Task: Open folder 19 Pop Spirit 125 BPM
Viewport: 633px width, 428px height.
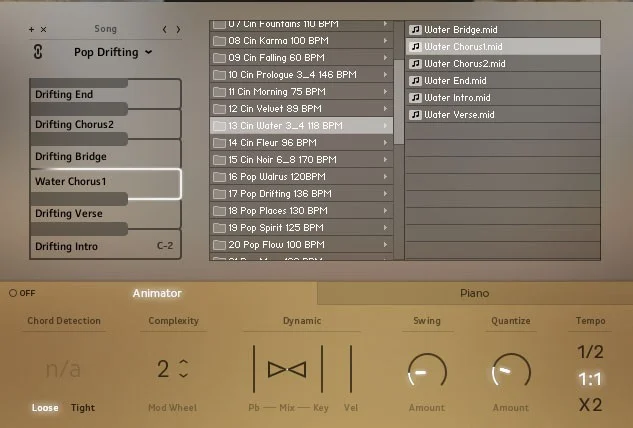Action: (301, 227)
